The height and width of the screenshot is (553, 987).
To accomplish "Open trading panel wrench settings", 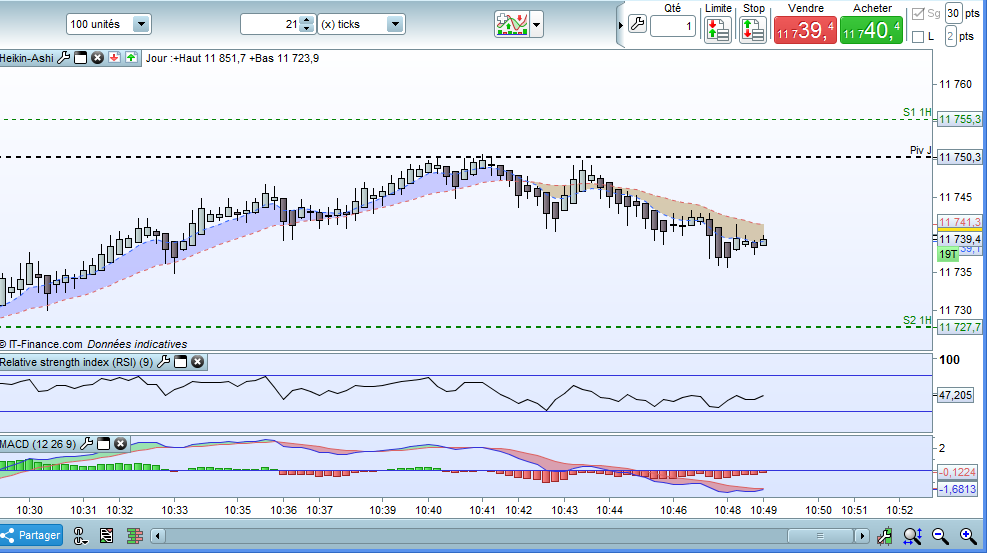I will click(638, 25).
